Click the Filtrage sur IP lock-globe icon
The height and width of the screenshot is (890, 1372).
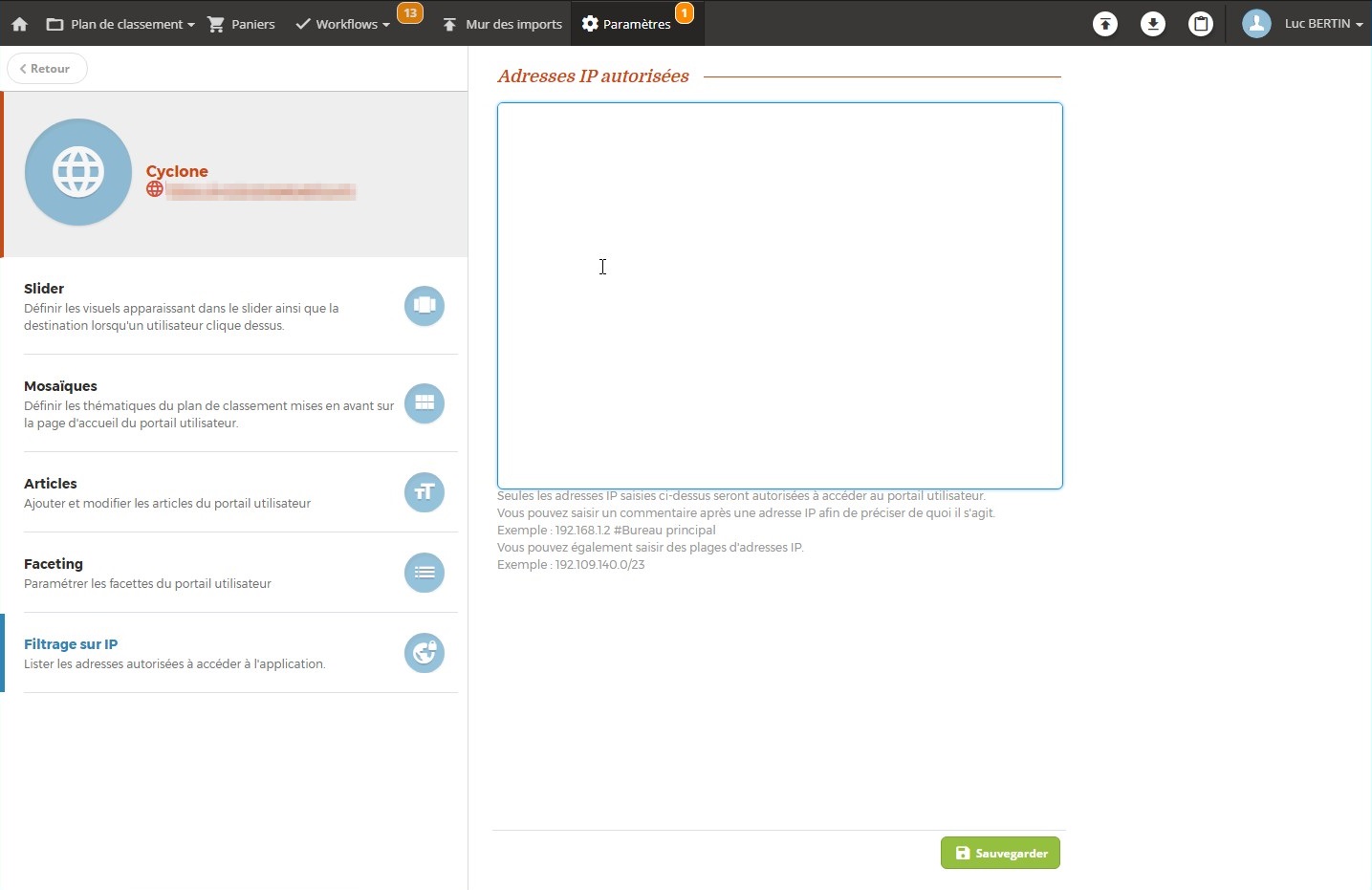[425, 653]
